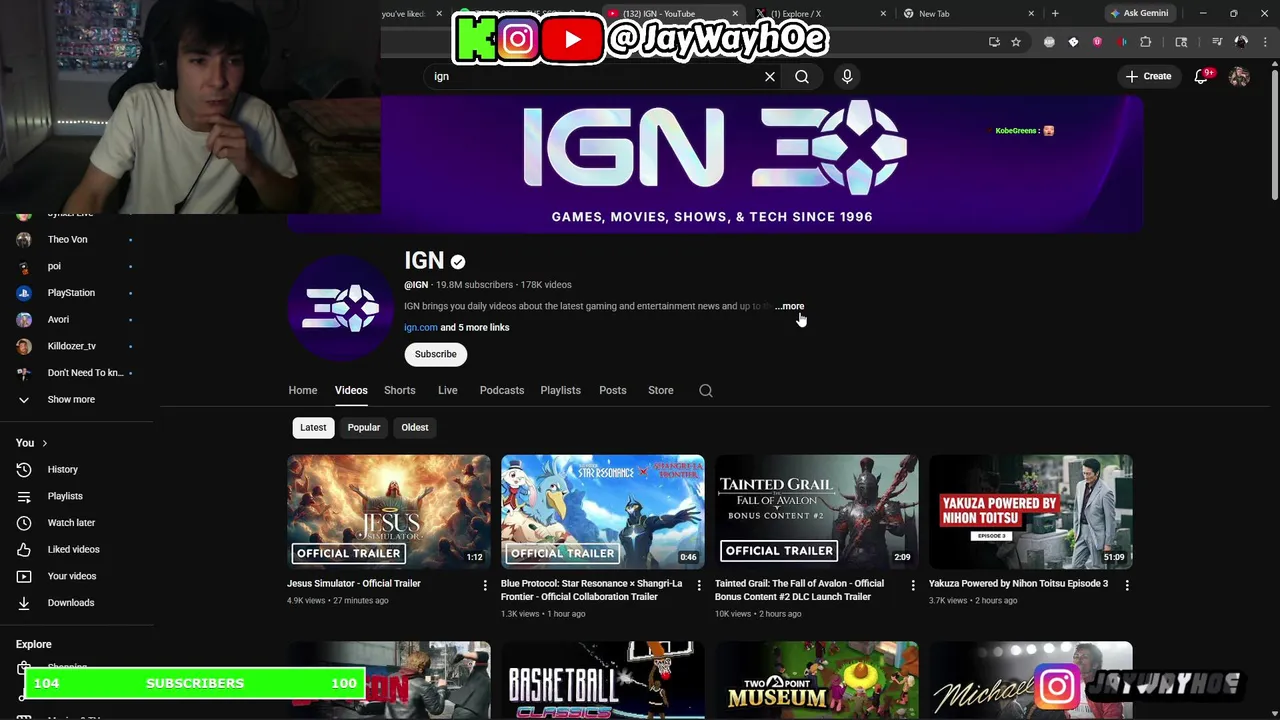Click the Create button
Image resolution: width=1280 pixels, height=720 pixels.
[x=1148, y=76]
